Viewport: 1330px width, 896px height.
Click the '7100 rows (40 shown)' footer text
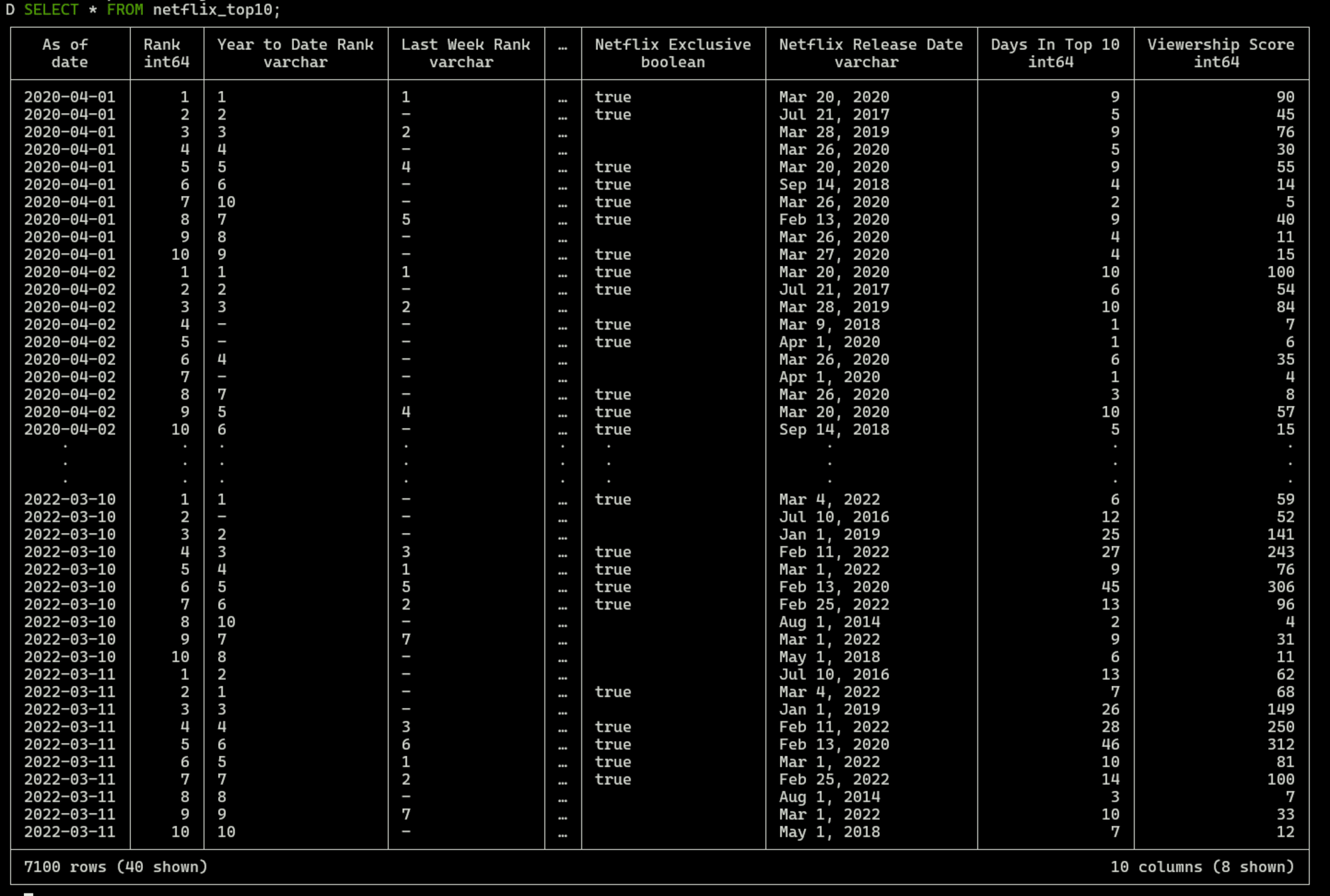[x=116, y=867]
